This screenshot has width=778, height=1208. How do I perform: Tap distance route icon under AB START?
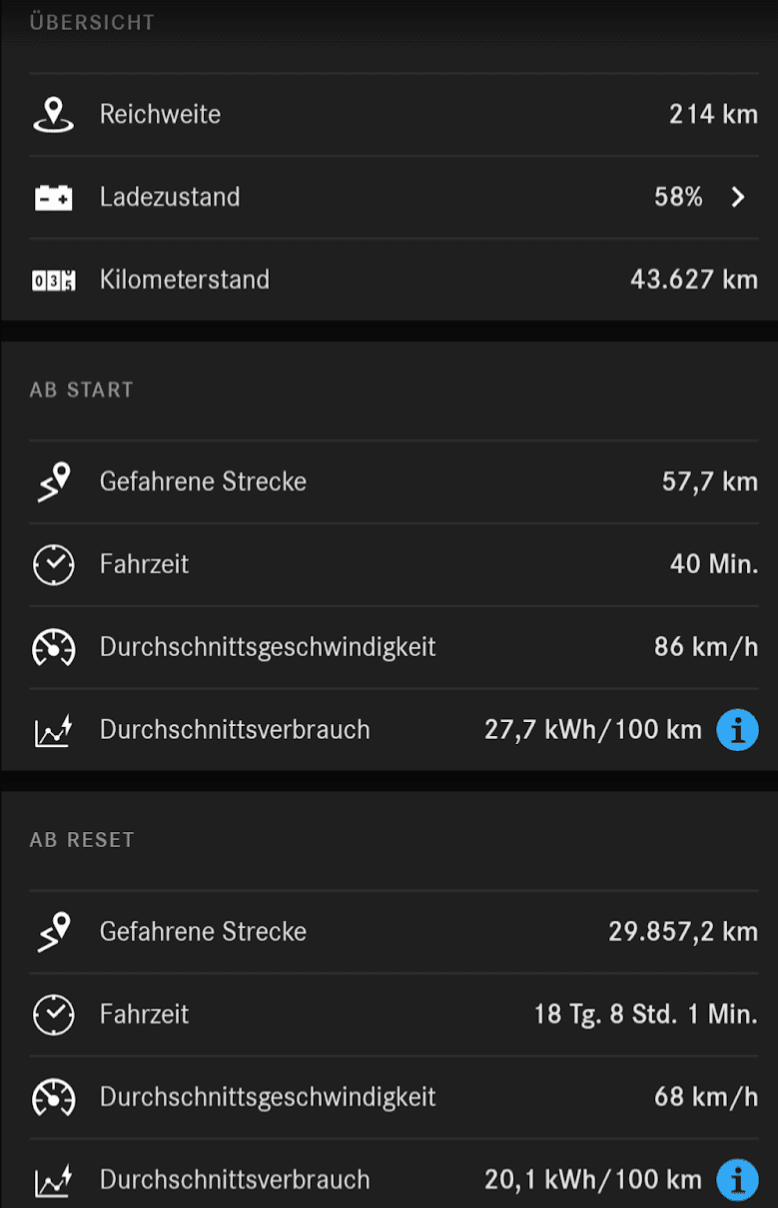(x=53, y=482)
